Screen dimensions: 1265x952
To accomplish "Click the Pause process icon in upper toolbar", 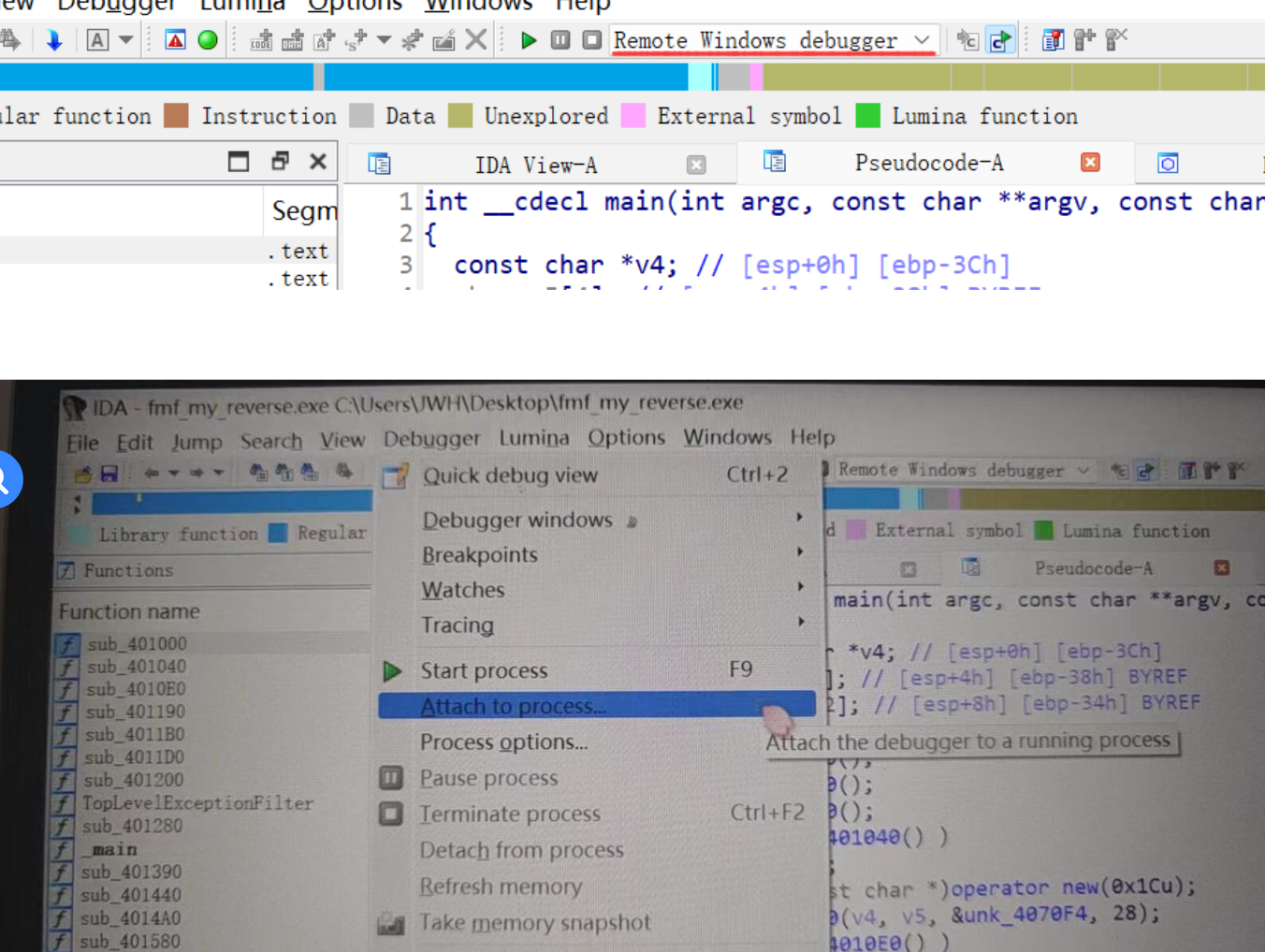I will pos(560,40).
